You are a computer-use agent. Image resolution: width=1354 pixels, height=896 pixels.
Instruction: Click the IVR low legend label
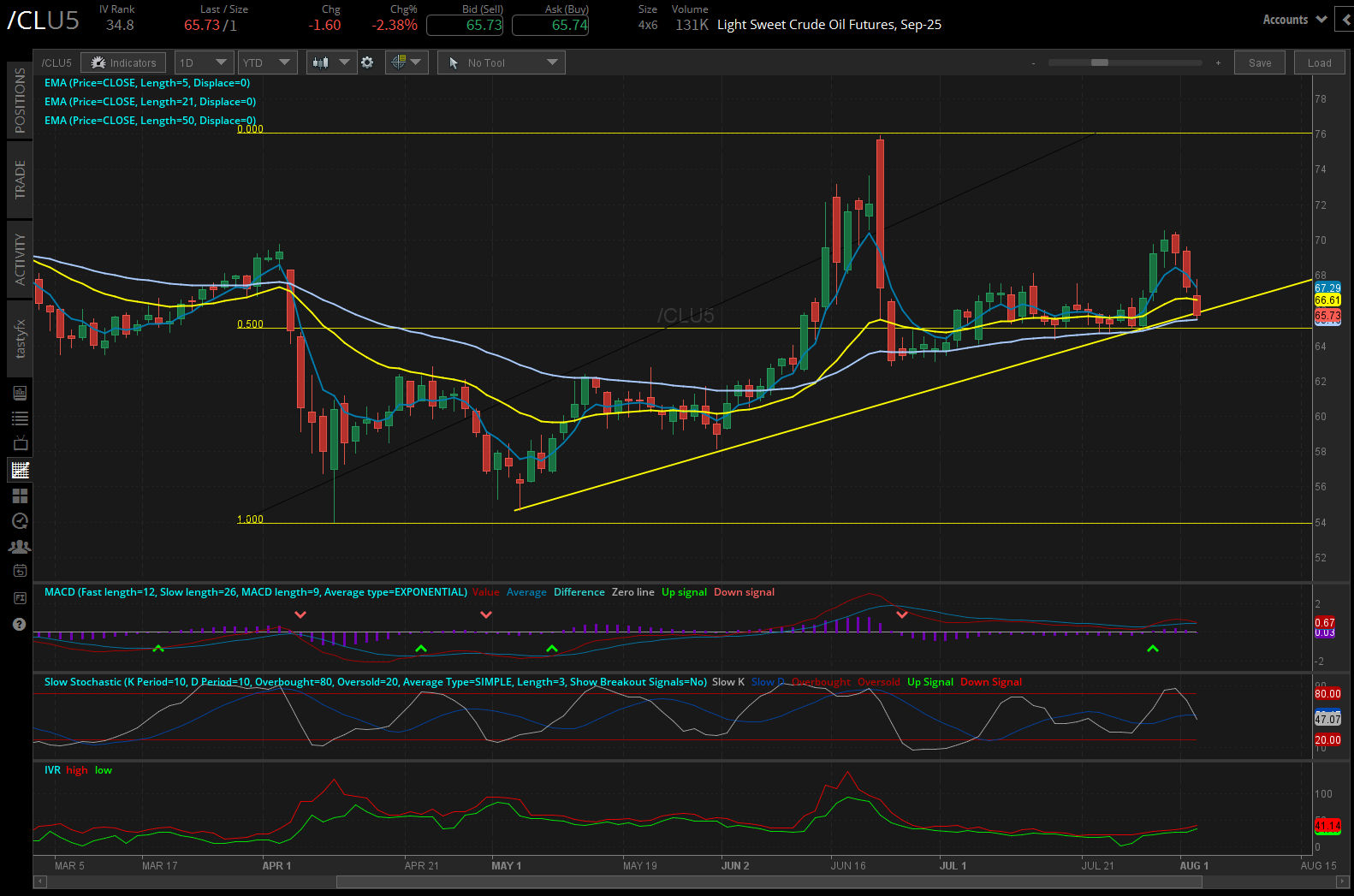[104, 770]
